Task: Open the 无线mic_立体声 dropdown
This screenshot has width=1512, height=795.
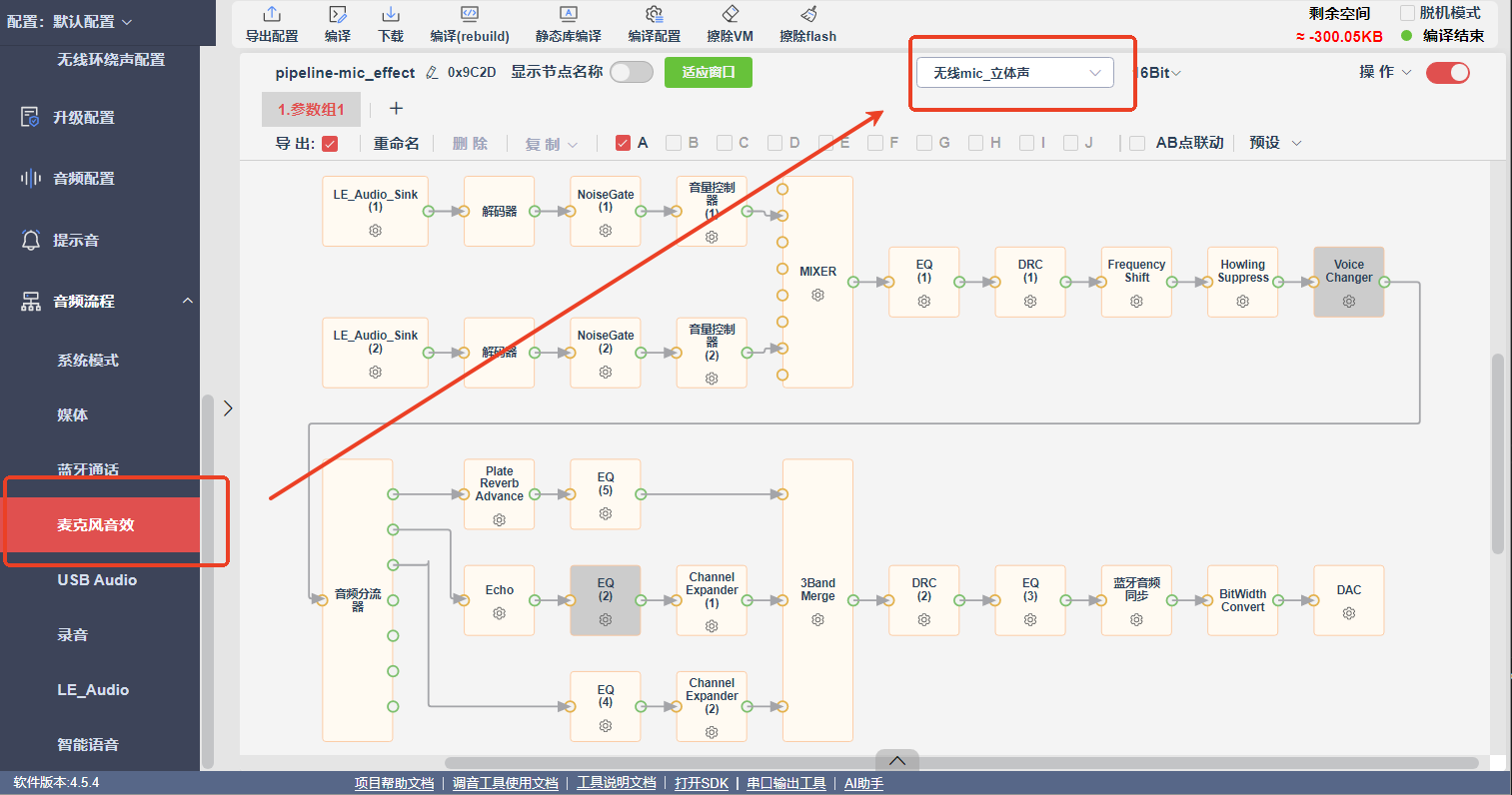Action: click(1015, 73)
